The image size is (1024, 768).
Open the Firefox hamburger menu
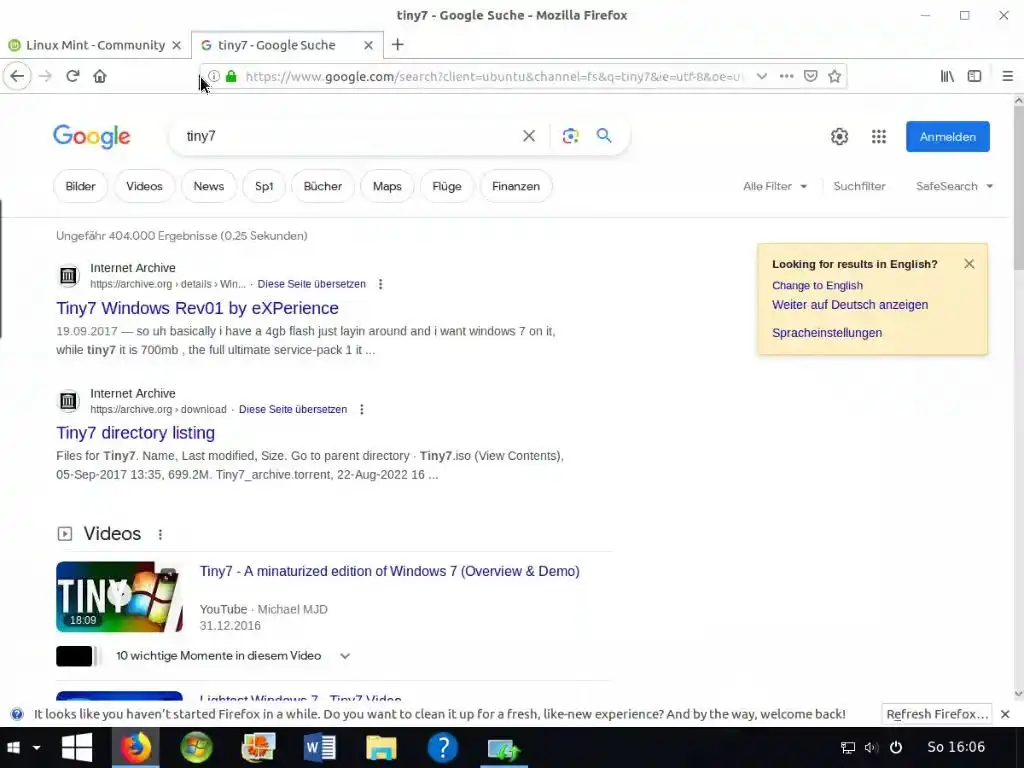click(1008, 76)
